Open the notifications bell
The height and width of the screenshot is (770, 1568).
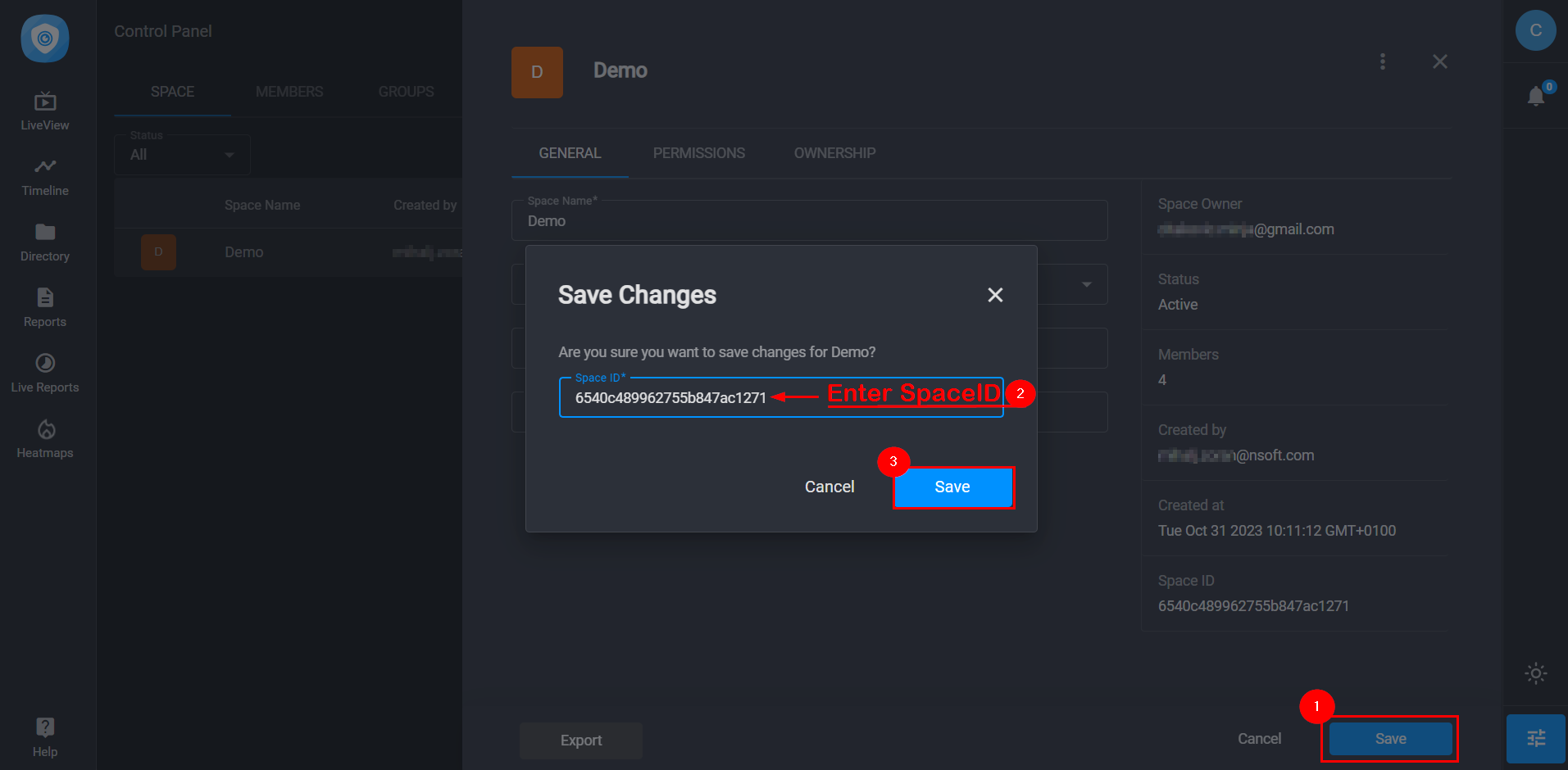click(x=1536, y=96)
